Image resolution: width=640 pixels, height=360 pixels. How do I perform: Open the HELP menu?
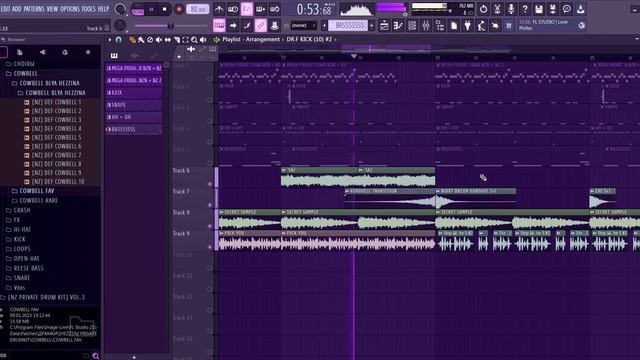tap(103, 9)
